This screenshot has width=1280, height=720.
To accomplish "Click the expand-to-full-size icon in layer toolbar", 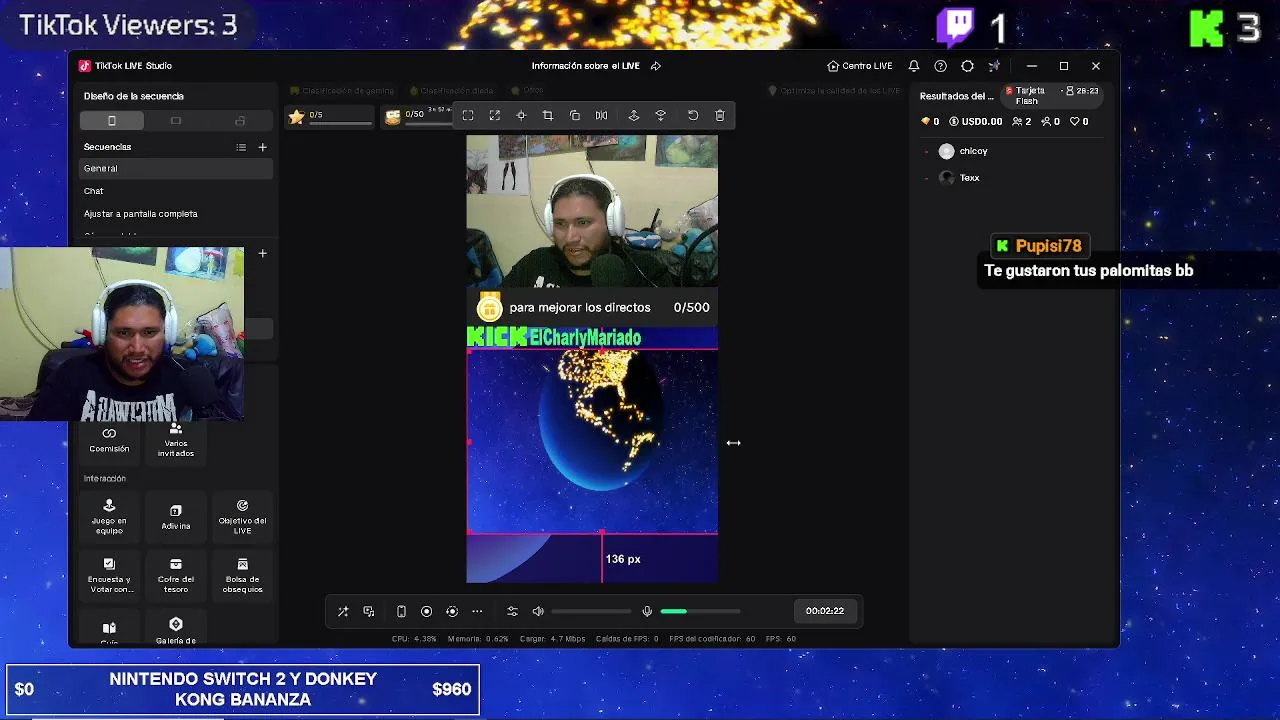I will pos(495,116).
